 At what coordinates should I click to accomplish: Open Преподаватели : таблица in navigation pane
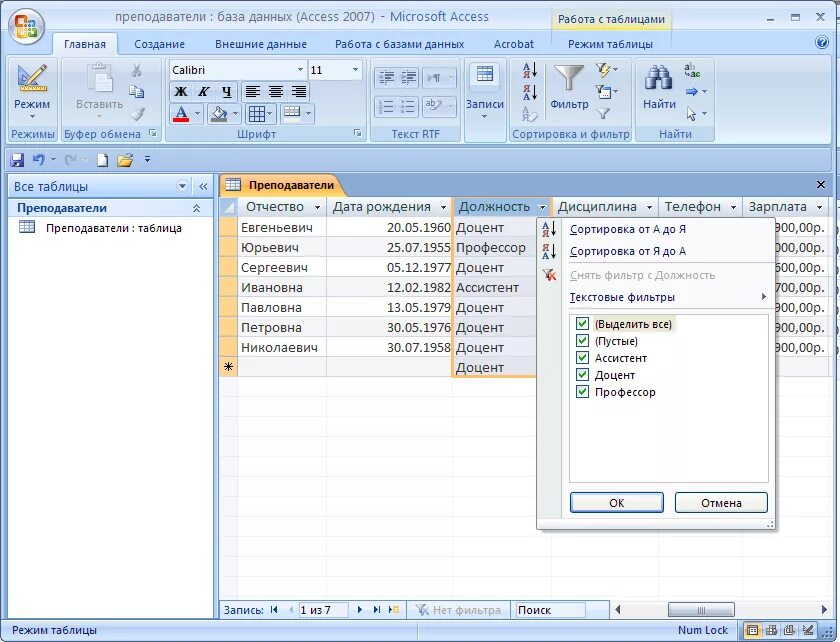coord(113,228)
